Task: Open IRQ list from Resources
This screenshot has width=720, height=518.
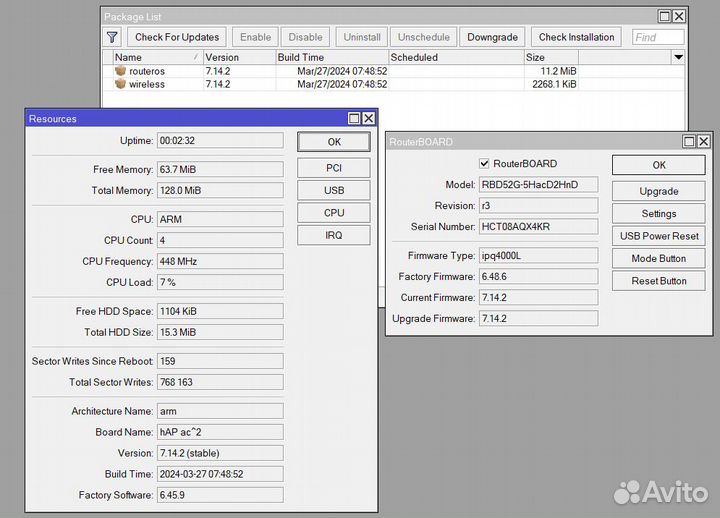Action: tap(334, 235)
